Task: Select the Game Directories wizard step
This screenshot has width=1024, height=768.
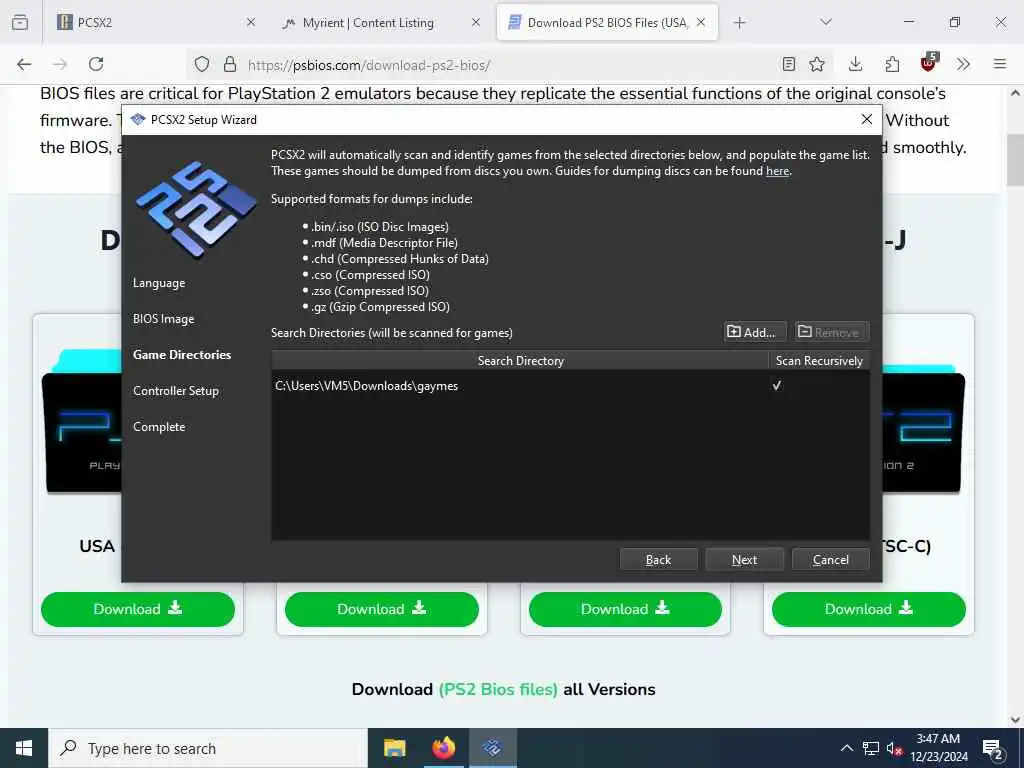Action: (182, 355)
